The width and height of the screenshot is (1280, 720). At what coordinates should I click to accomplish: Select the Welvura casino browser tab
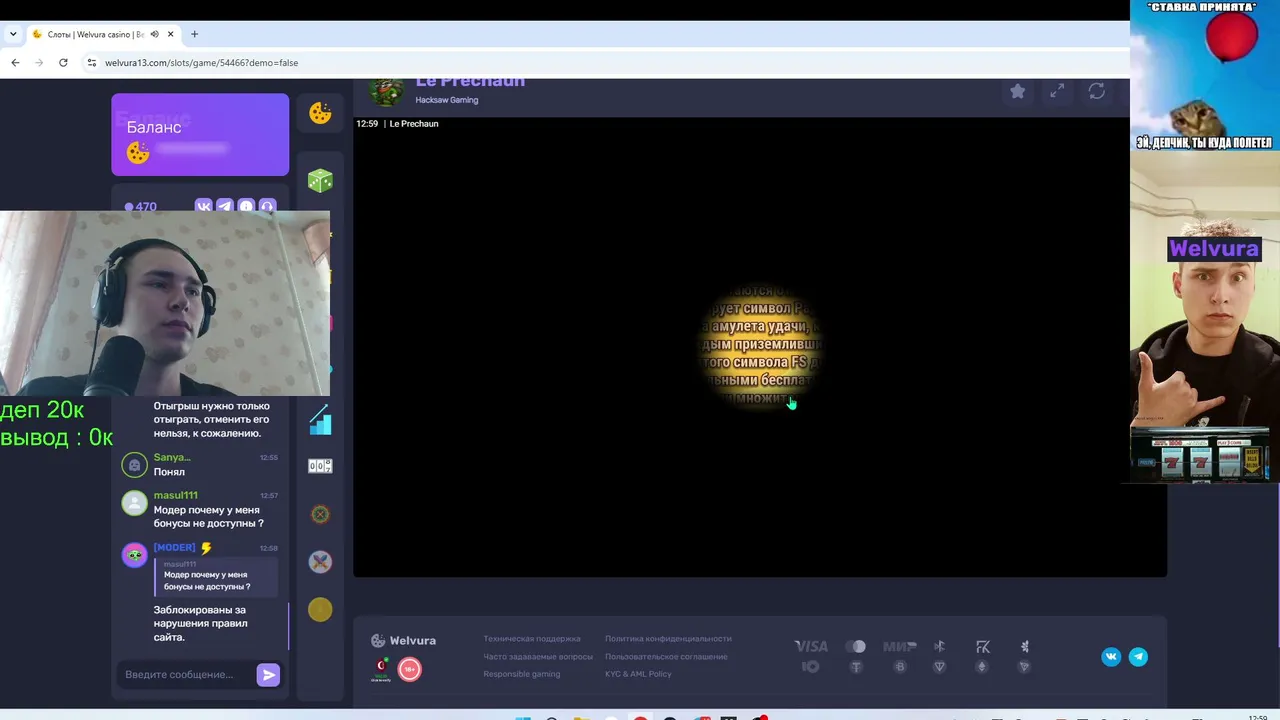(x=103, y=34)
